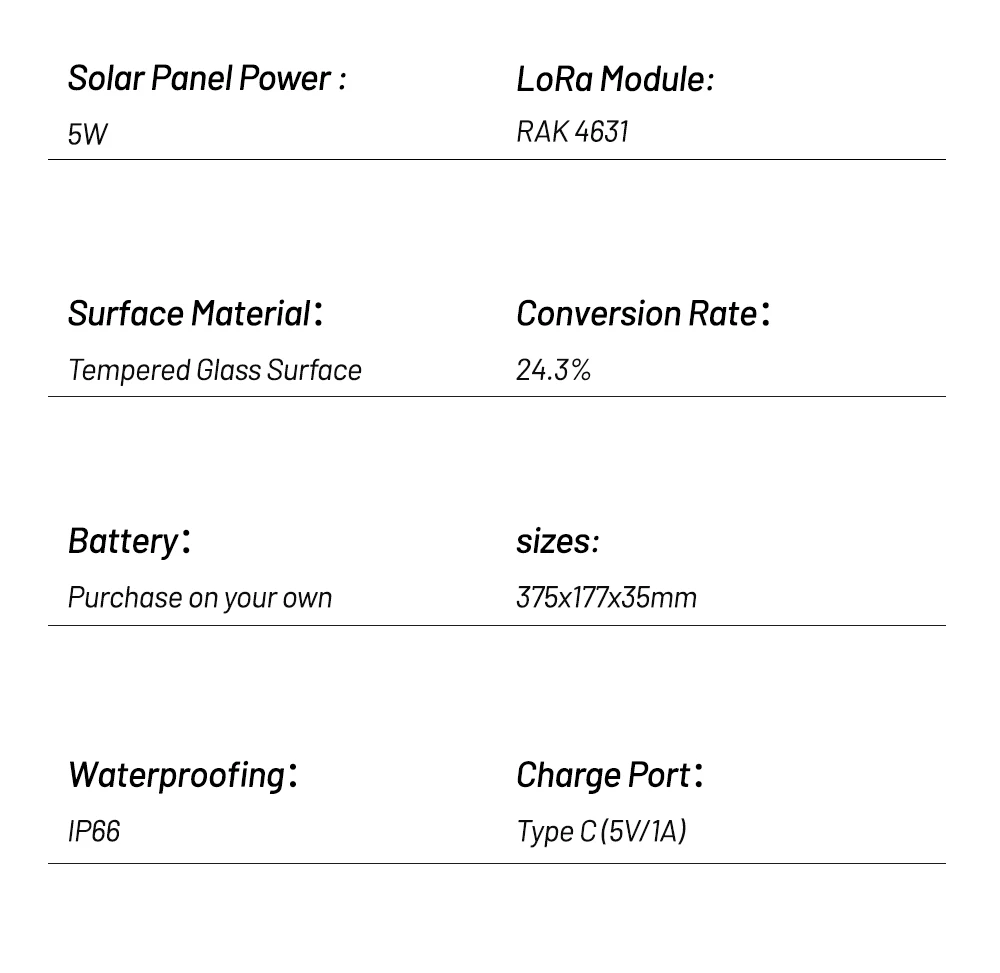Click the LoRa Module heading

[615, 80]
